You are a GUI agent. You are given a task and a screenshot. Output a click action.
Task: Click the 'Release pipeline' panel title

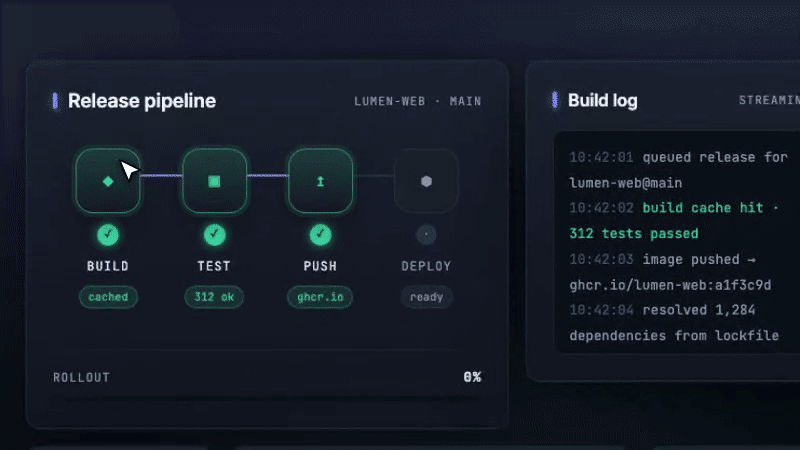click(142, 101)
